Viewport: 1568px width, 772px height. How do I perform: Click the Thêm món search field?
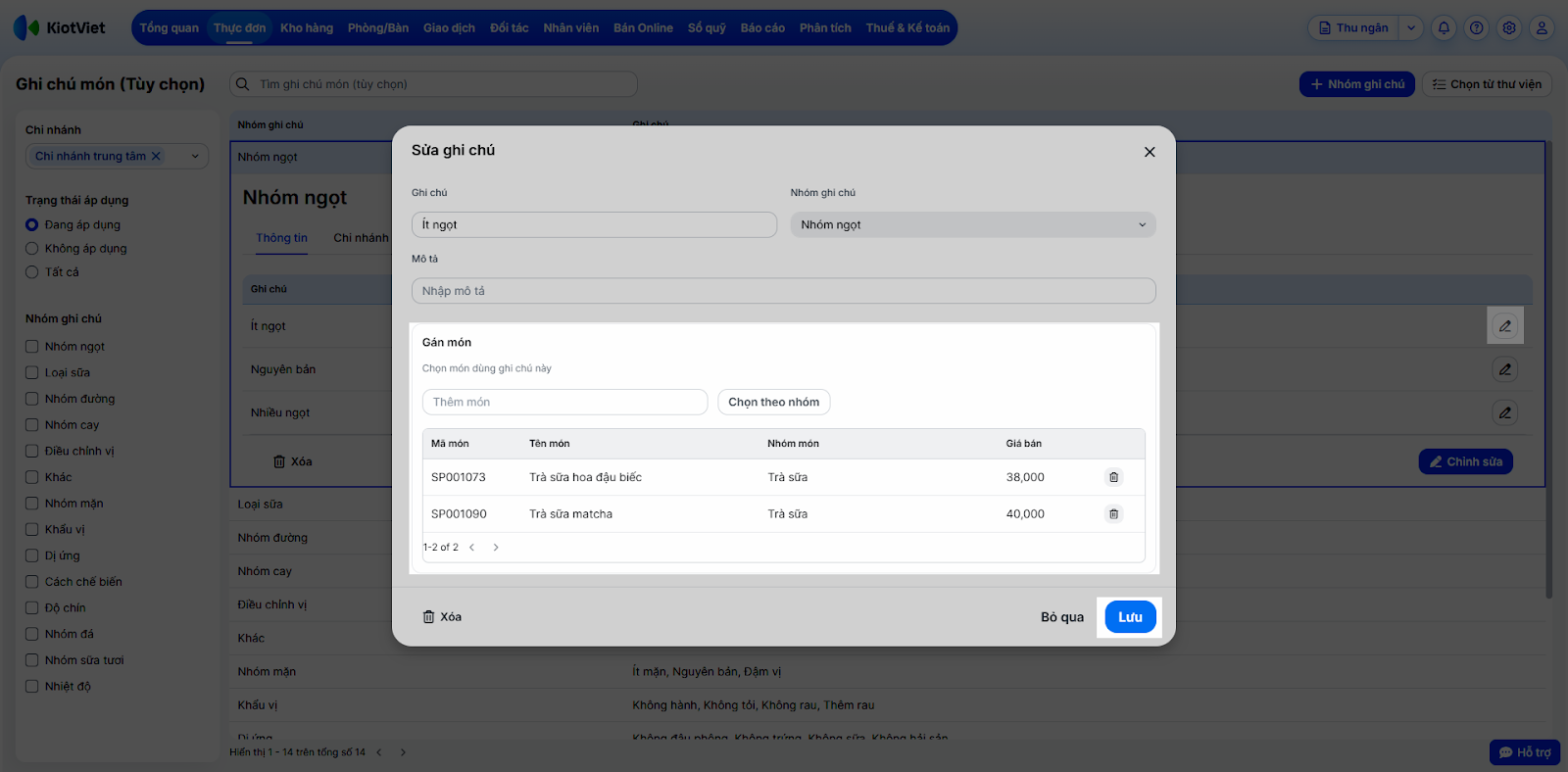tap(564, 403)
